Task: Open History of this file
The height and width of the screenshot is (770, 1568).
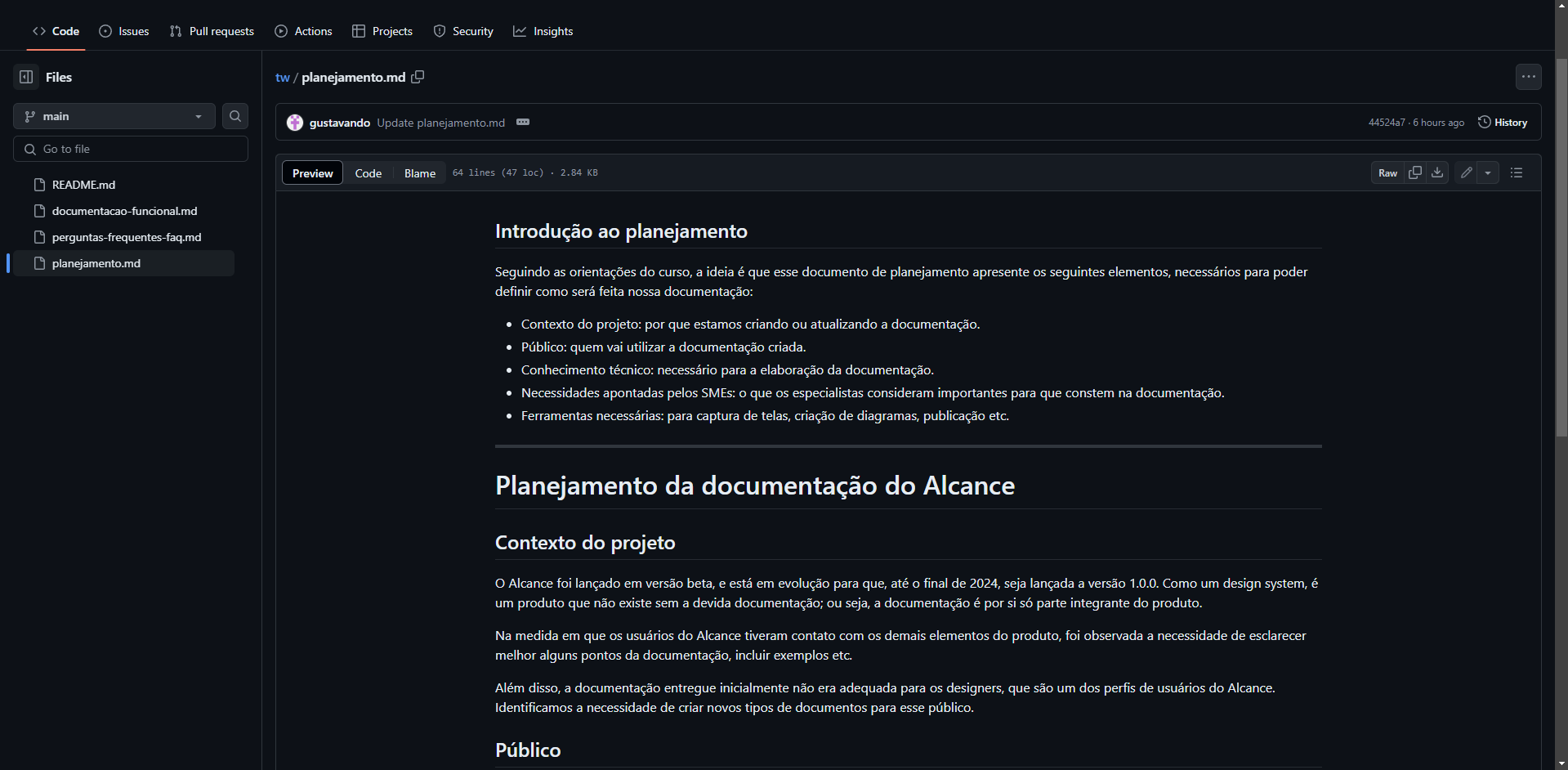Action: [1503, 123]
